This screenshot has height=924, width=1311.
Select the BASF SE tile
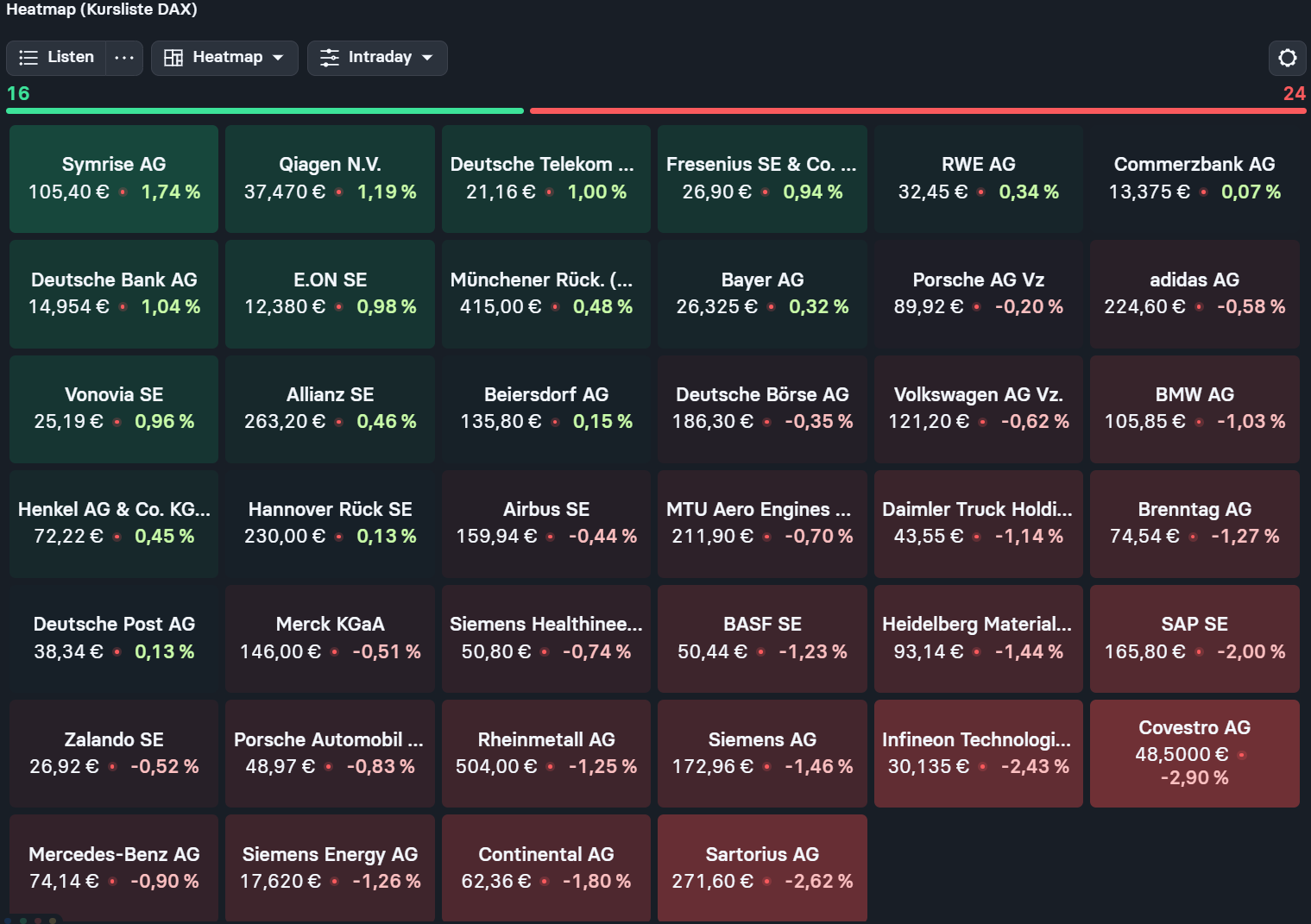762,638
